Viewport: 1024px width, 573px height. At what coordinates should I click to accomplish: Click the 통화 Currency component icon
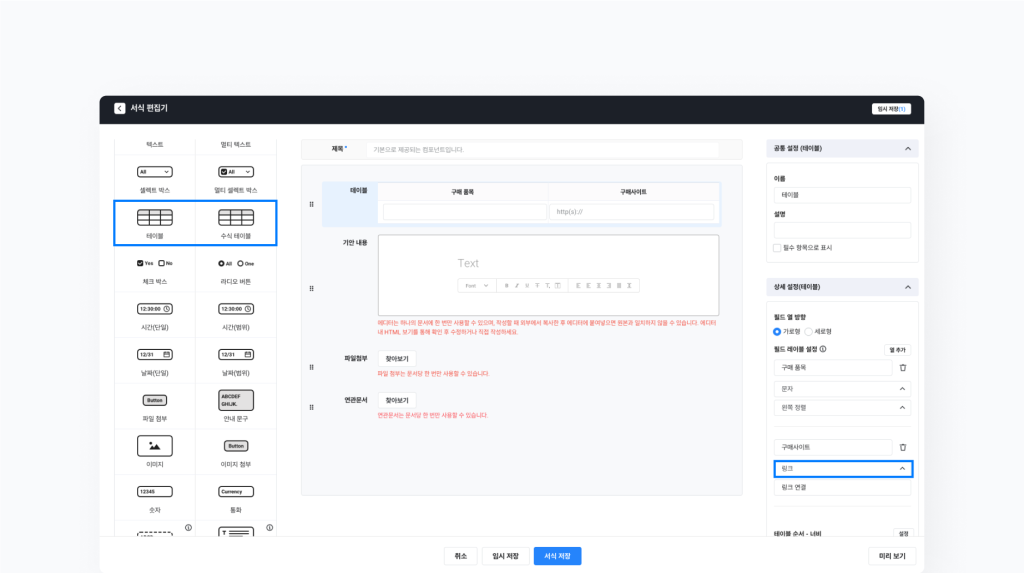tap(236, 491)
